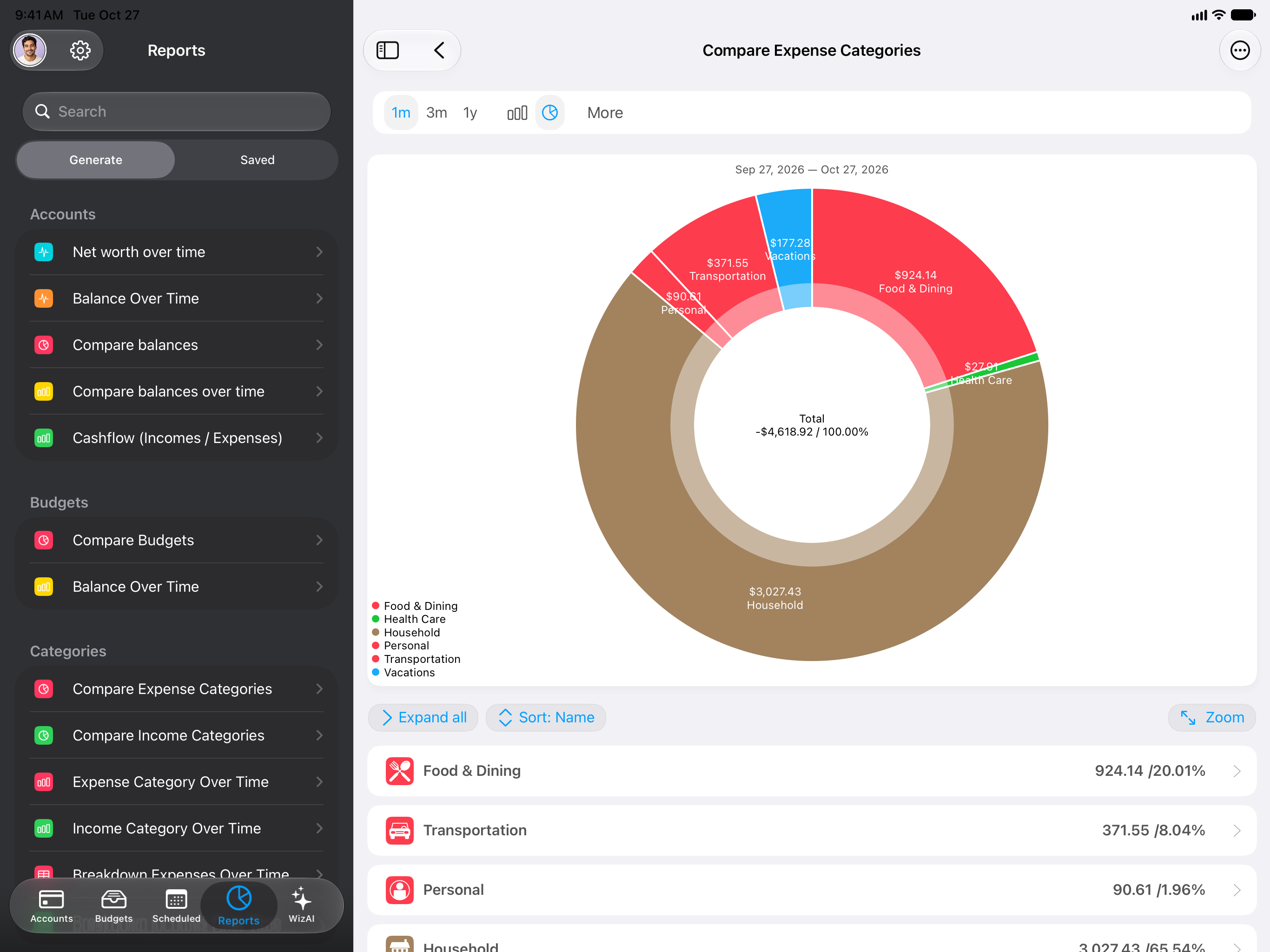Tap the user profile avatar
This screenshot has width=1270, height=952.
(x=30, y=51)
